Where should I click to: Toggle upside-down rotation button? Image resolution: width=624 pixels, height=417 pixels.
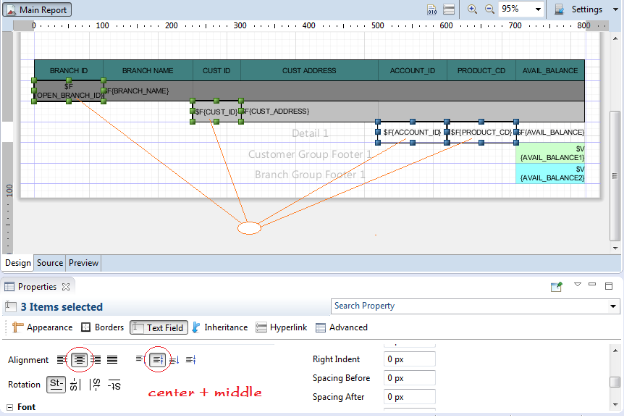click(x=114, y=385)
